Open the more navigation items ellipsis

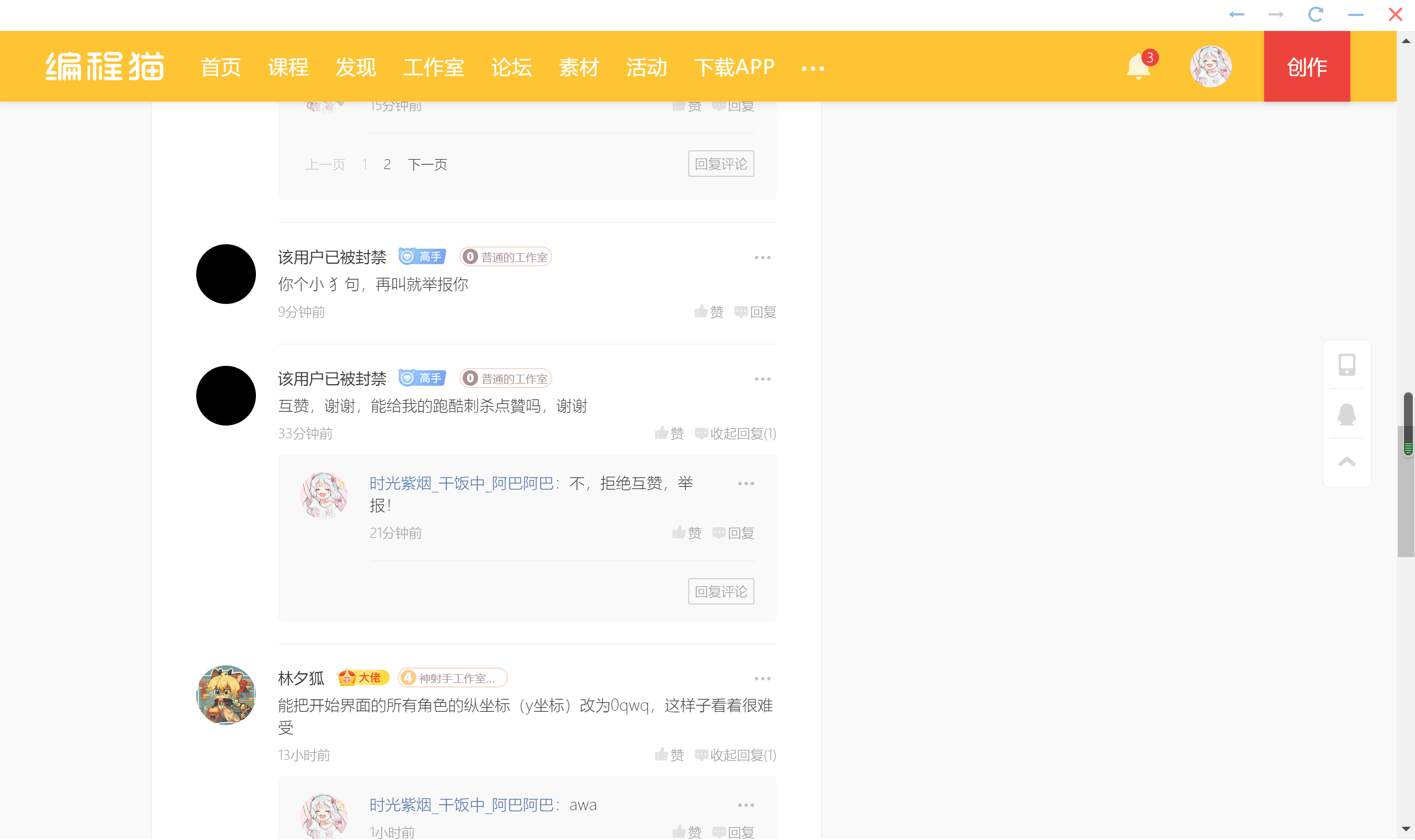pos(813,69)
